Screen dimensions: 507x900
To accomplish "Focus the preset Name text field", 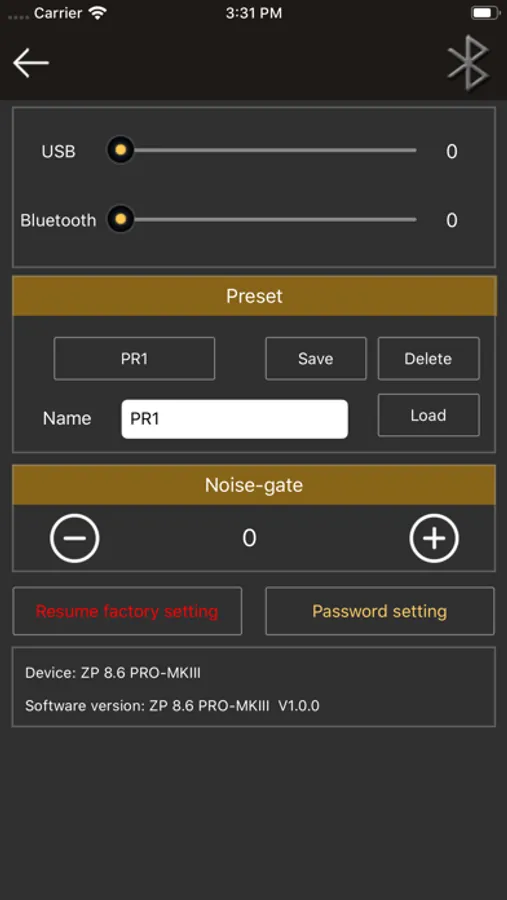I will [234, 419].
